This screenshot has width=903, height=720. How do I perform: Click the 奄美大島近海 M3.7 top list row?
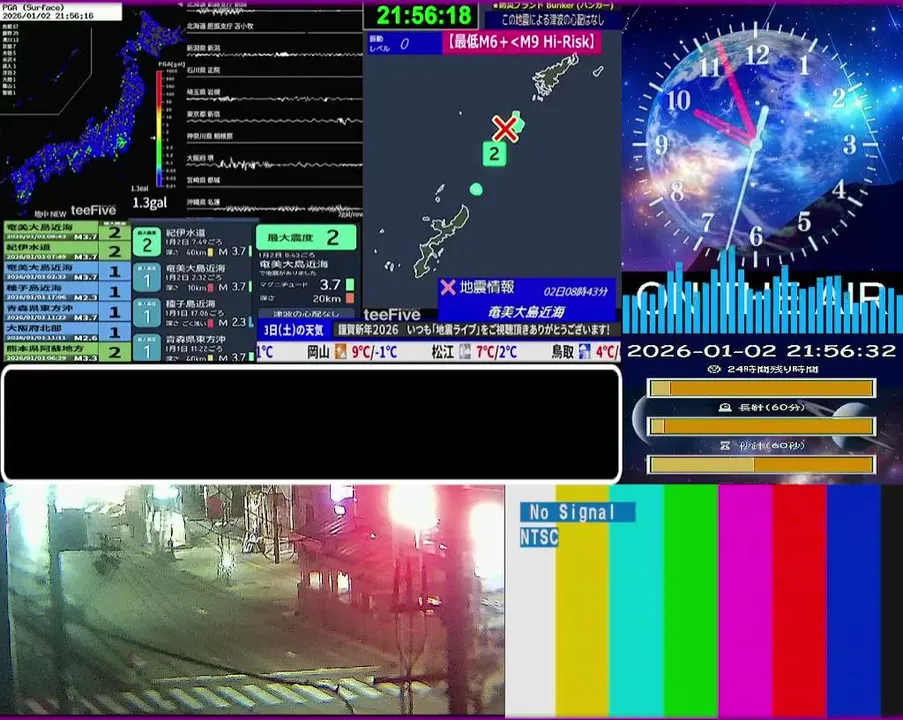[67, 232]
